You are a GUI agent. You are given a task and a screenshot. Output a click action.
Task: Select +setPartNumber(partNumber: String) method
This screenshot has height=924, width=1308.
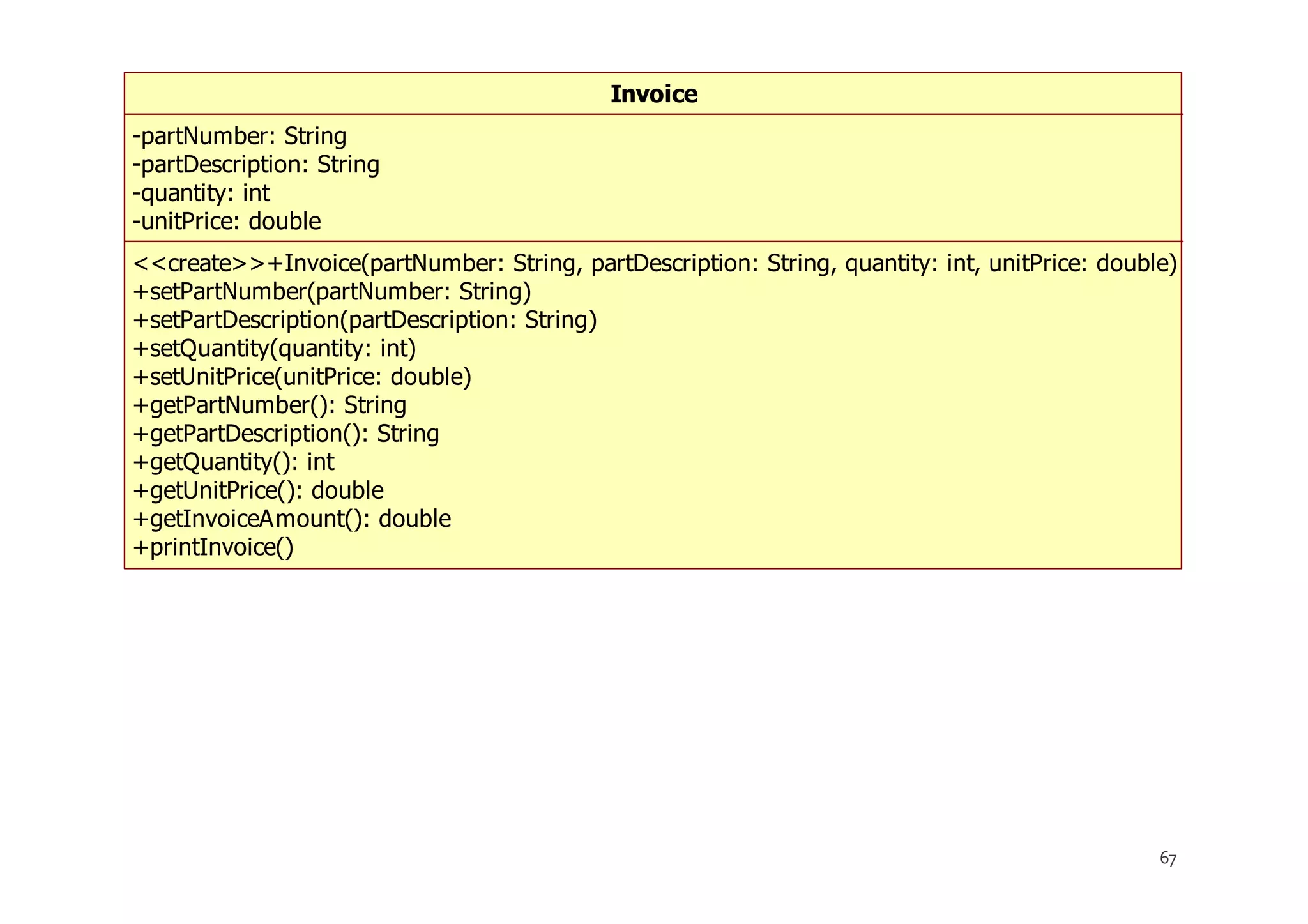click(332, 292)
